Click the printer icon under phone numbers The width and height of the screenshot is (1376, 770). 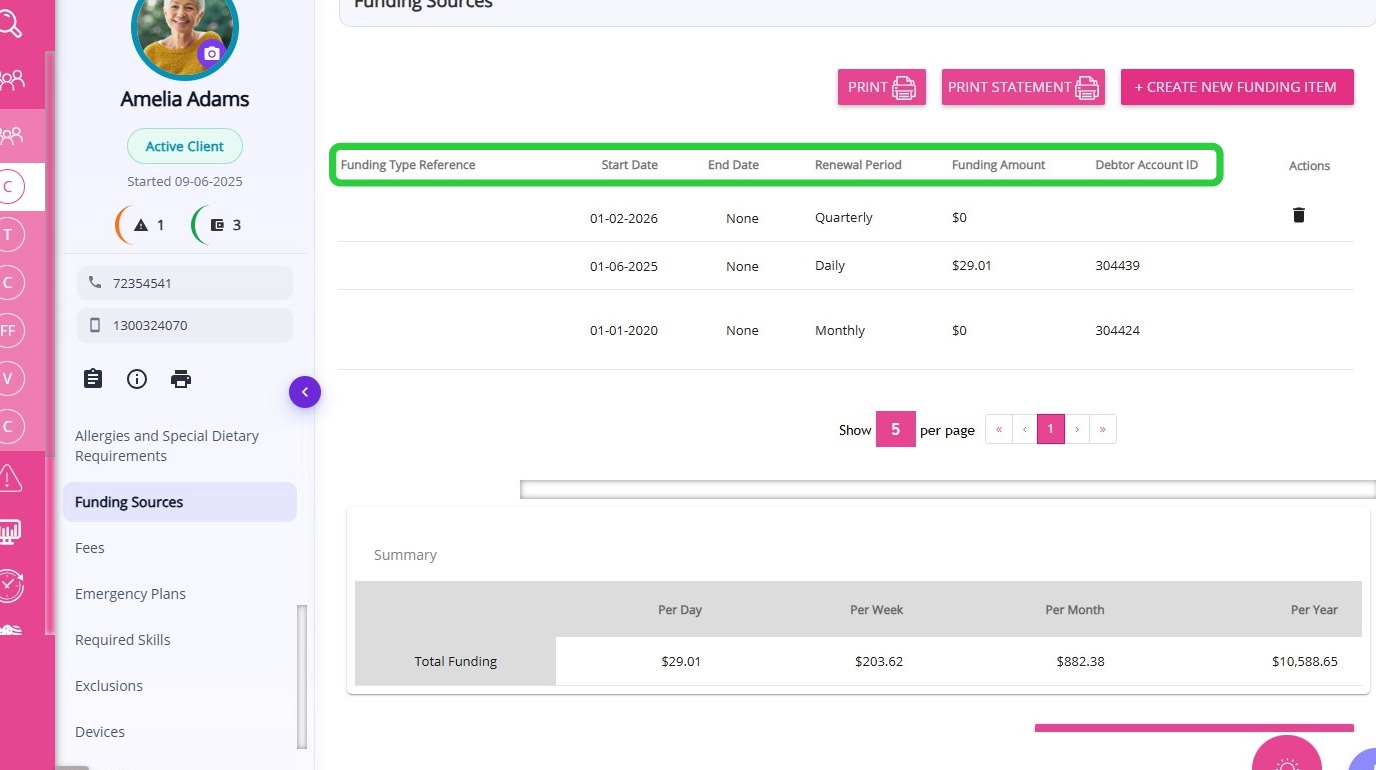pyautogui.click(x=181, y=379)
